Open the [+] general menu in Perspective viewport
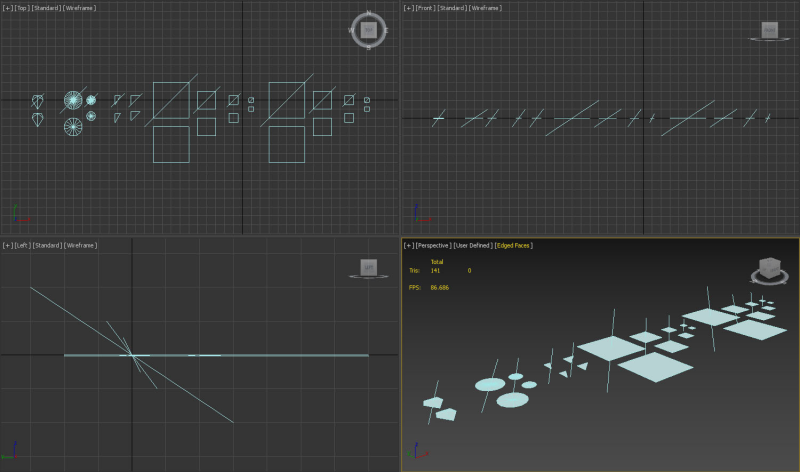Screen dimensions: 800x472 pos(409,245)
